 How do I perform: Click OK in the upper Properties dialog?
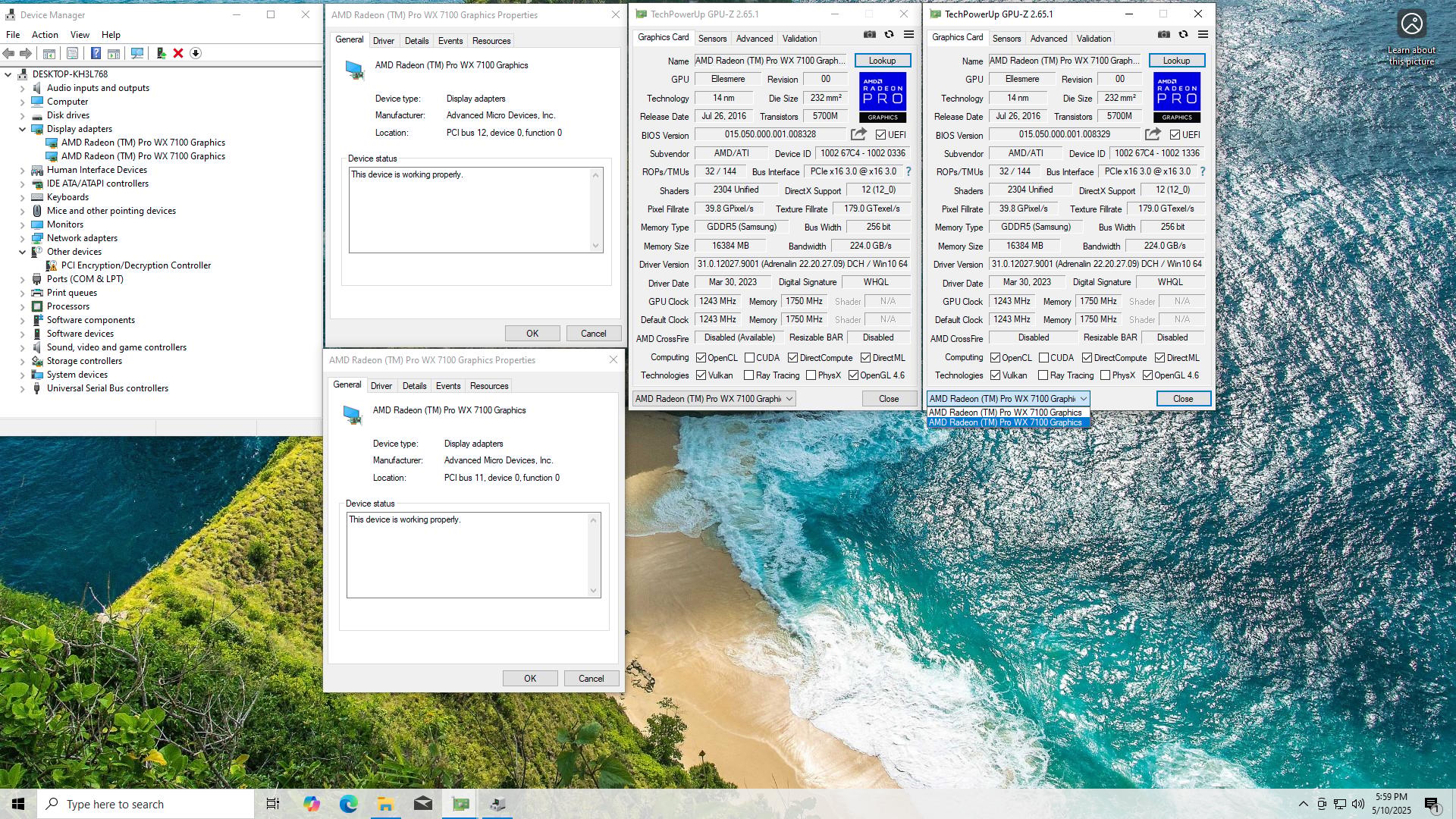532,334
